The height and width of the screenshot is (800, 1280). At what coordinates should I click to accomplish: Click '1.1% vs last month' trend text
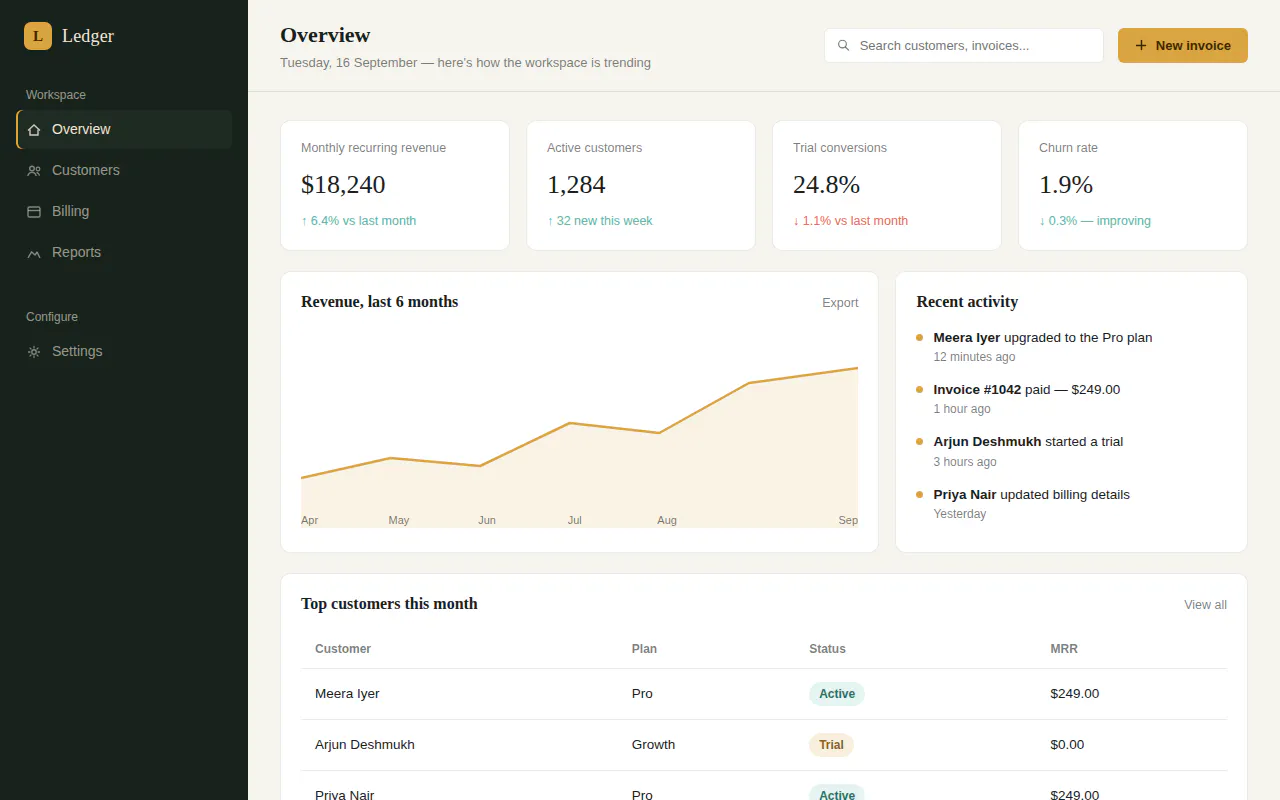pos(851,221)
